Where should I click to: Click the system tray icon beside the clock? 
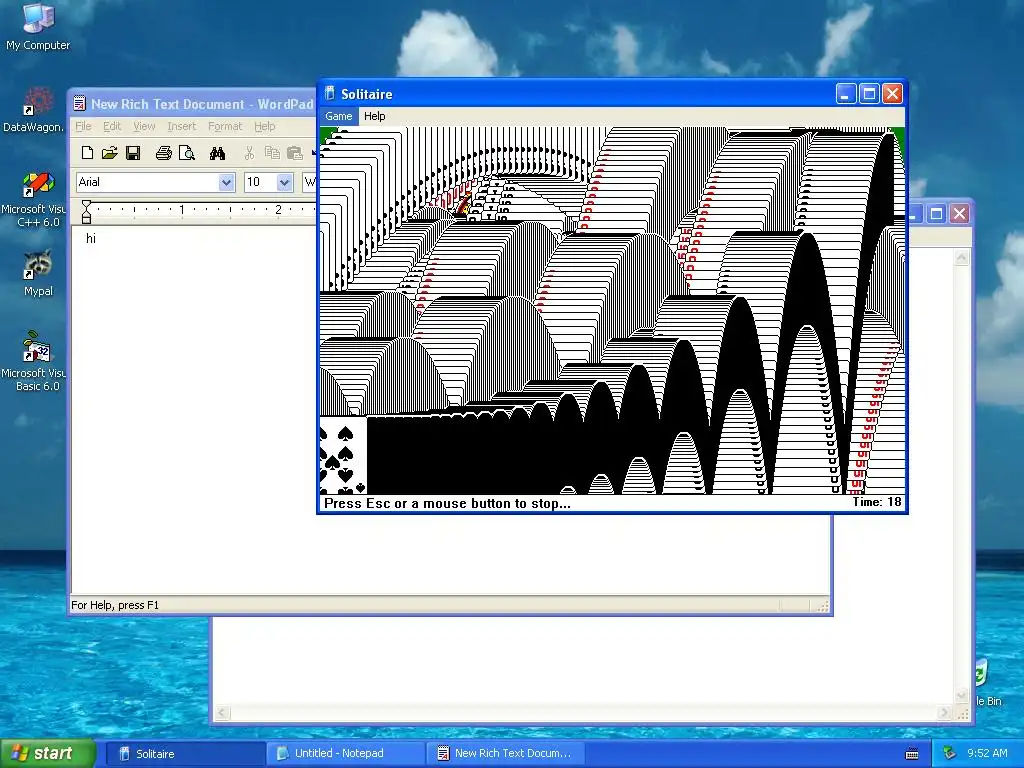(950, 753)
